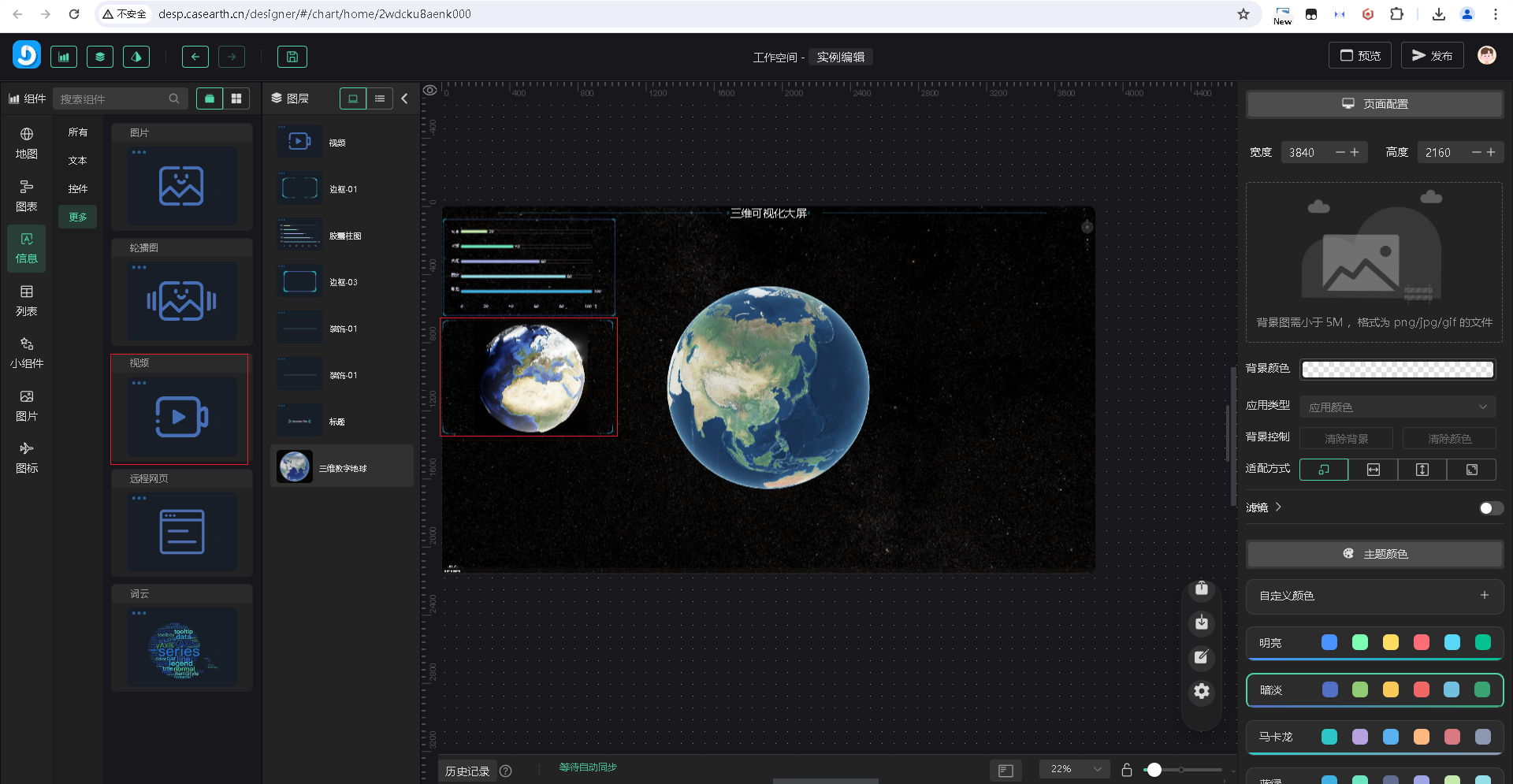The width and height of the screenshot is (1513, 784).
Task: Select the 图表 category in sidebar
Action: 27,195
